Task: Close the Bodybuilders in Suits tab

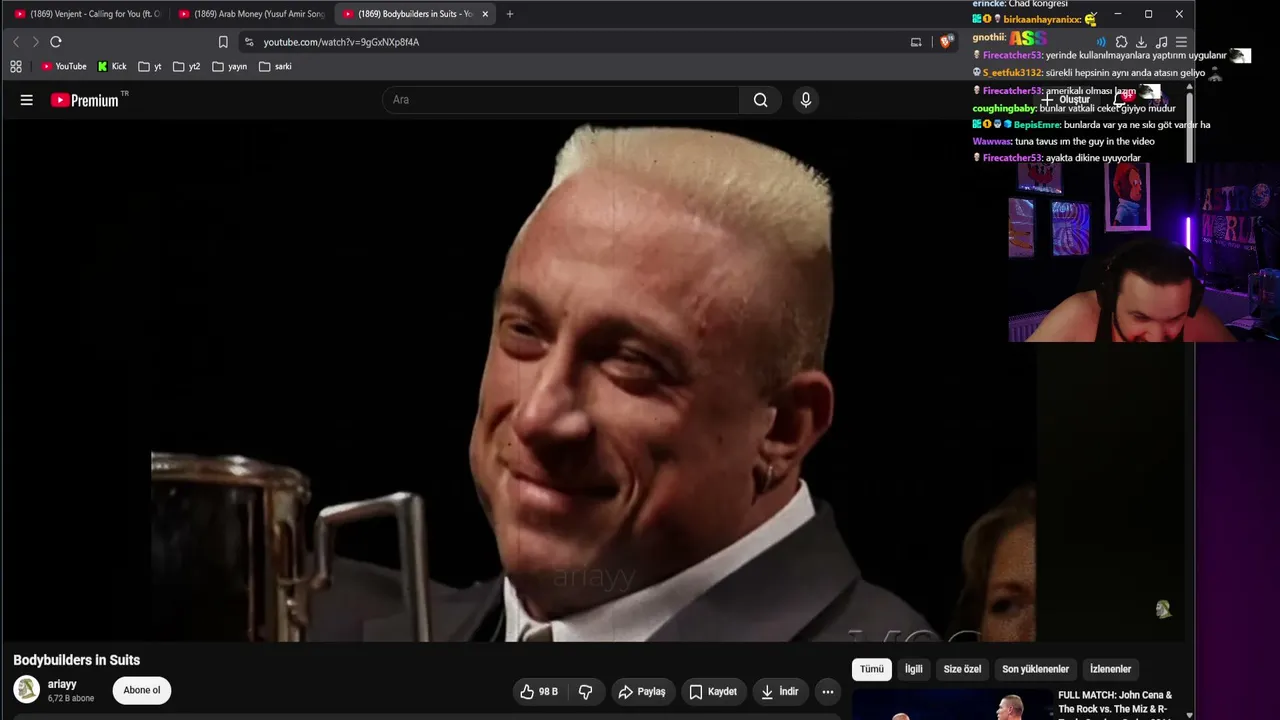Action: [x=485, y=14]
